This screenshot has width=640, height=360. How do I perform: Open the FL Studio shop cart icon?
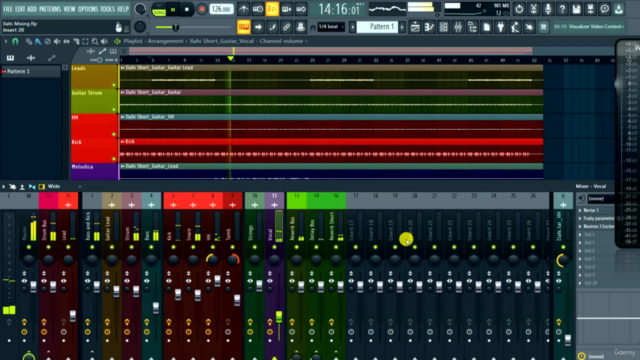[x=543, y=27]
